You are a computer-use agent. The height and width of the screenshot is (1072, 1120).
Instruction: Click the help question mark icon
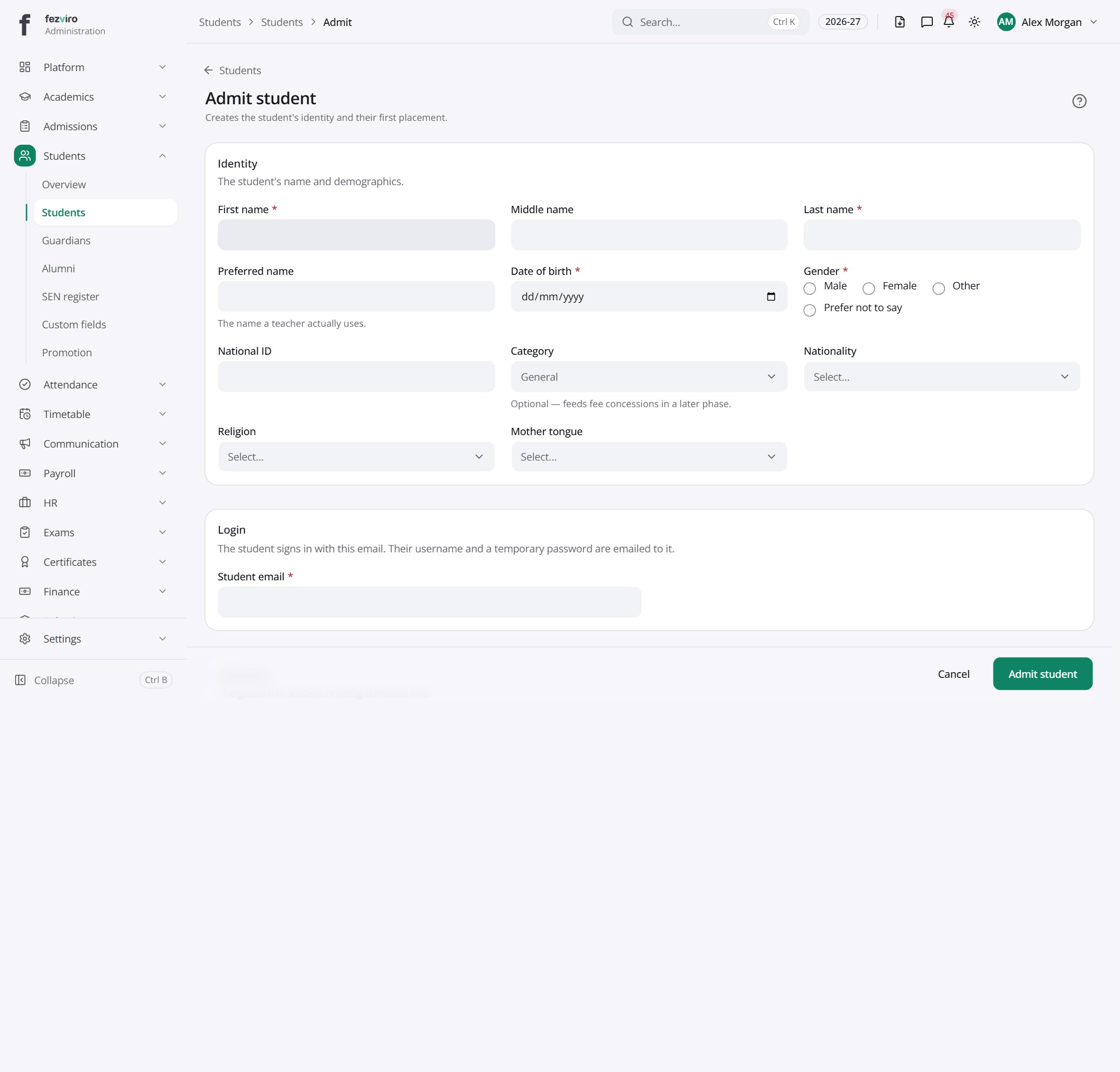pos(1079,101)
